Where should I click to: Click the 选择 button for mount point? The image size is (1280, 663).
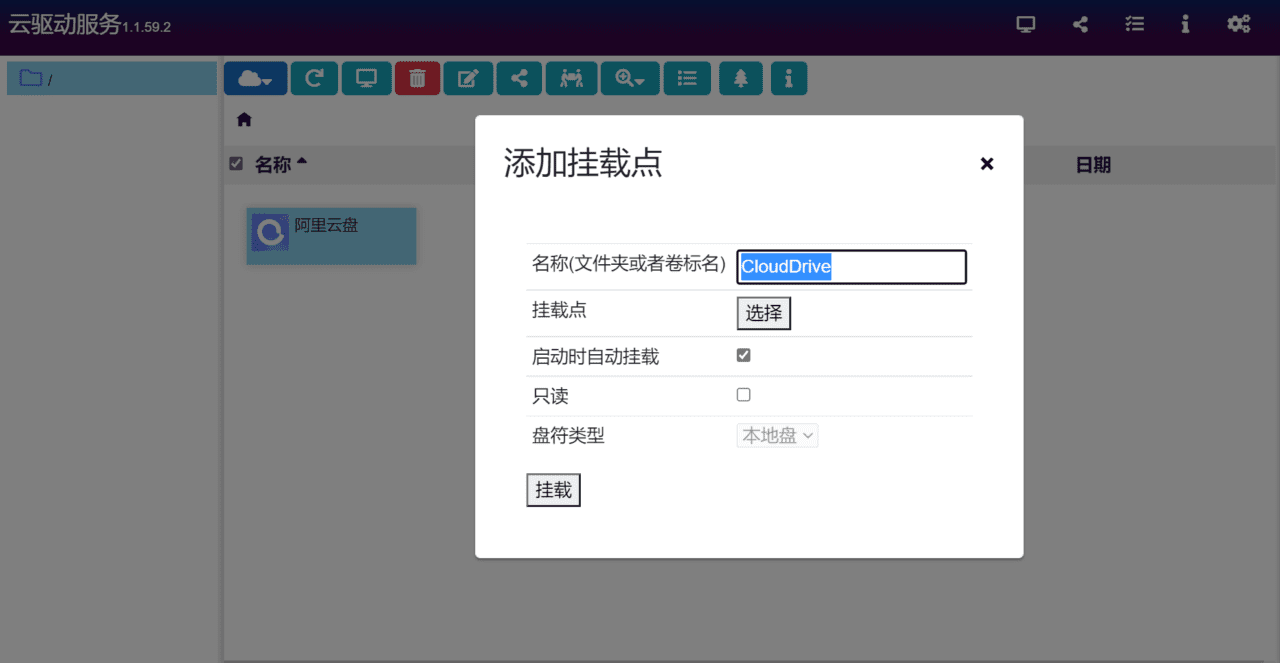[x=763, y=313]
